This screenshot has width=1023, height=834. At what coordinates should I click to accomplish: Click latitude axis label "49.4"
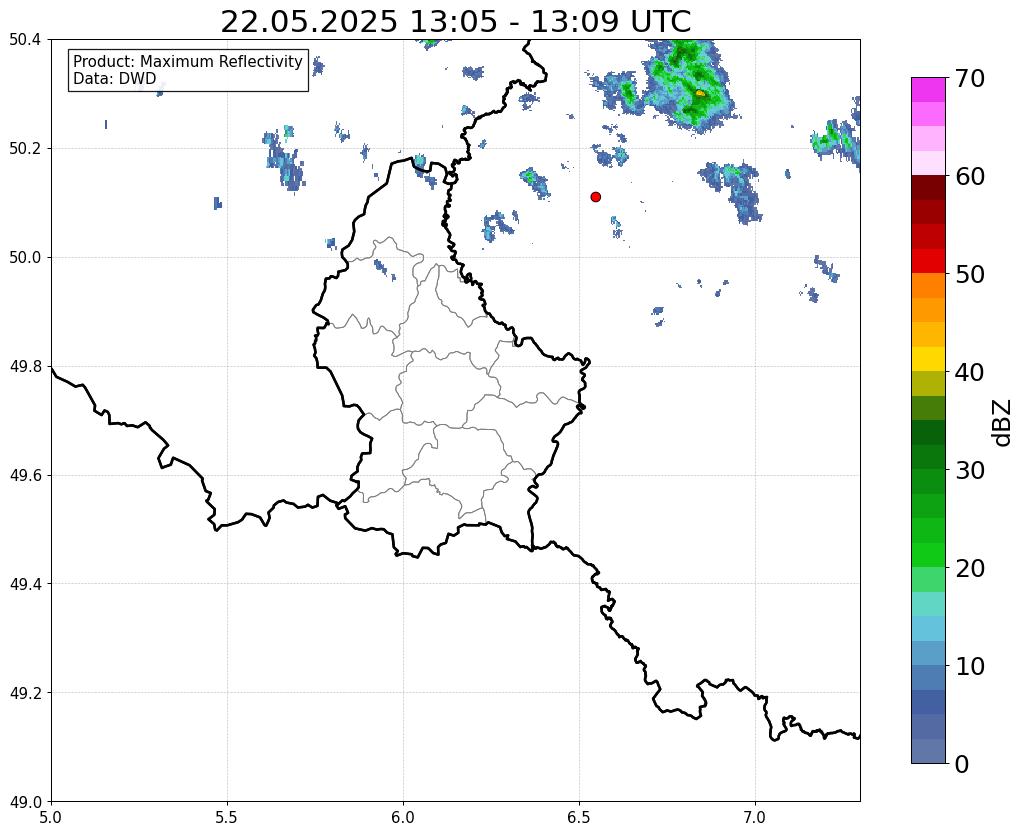pyautogui.click(x=25, y=584)
